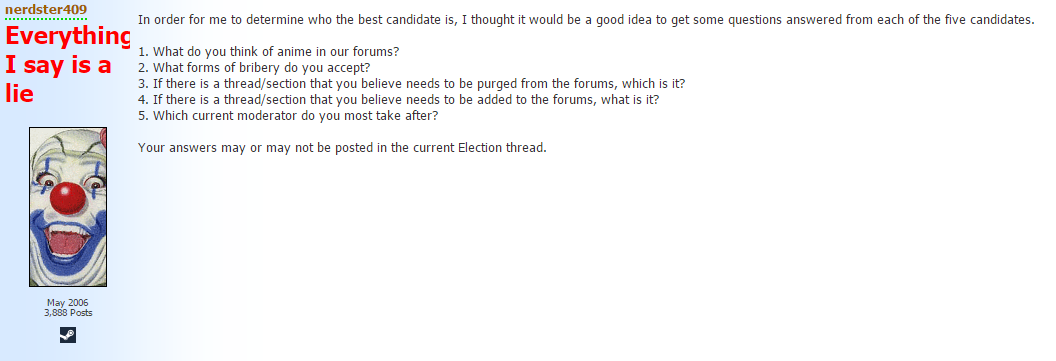Click the 'May 2006' join date
1056x361 pixels.
pyautogui.click(x=67, y=303)
